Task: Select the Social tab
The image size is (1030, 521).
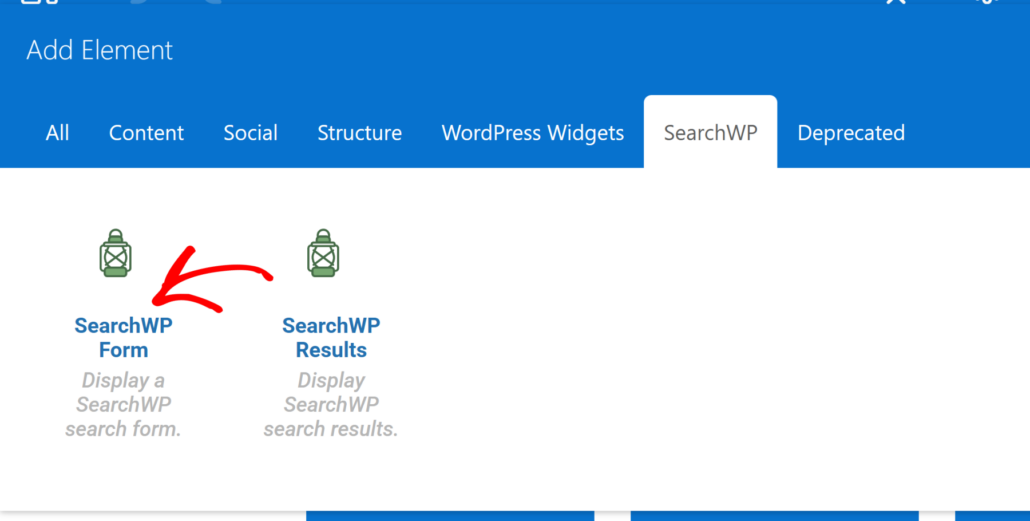Action: (x=251, y=133)
